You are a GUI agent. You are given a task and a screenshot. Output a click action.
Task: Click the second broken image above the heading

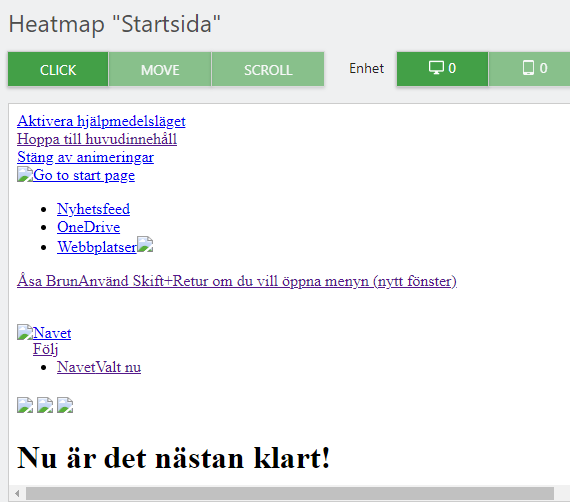coord(45,405)
